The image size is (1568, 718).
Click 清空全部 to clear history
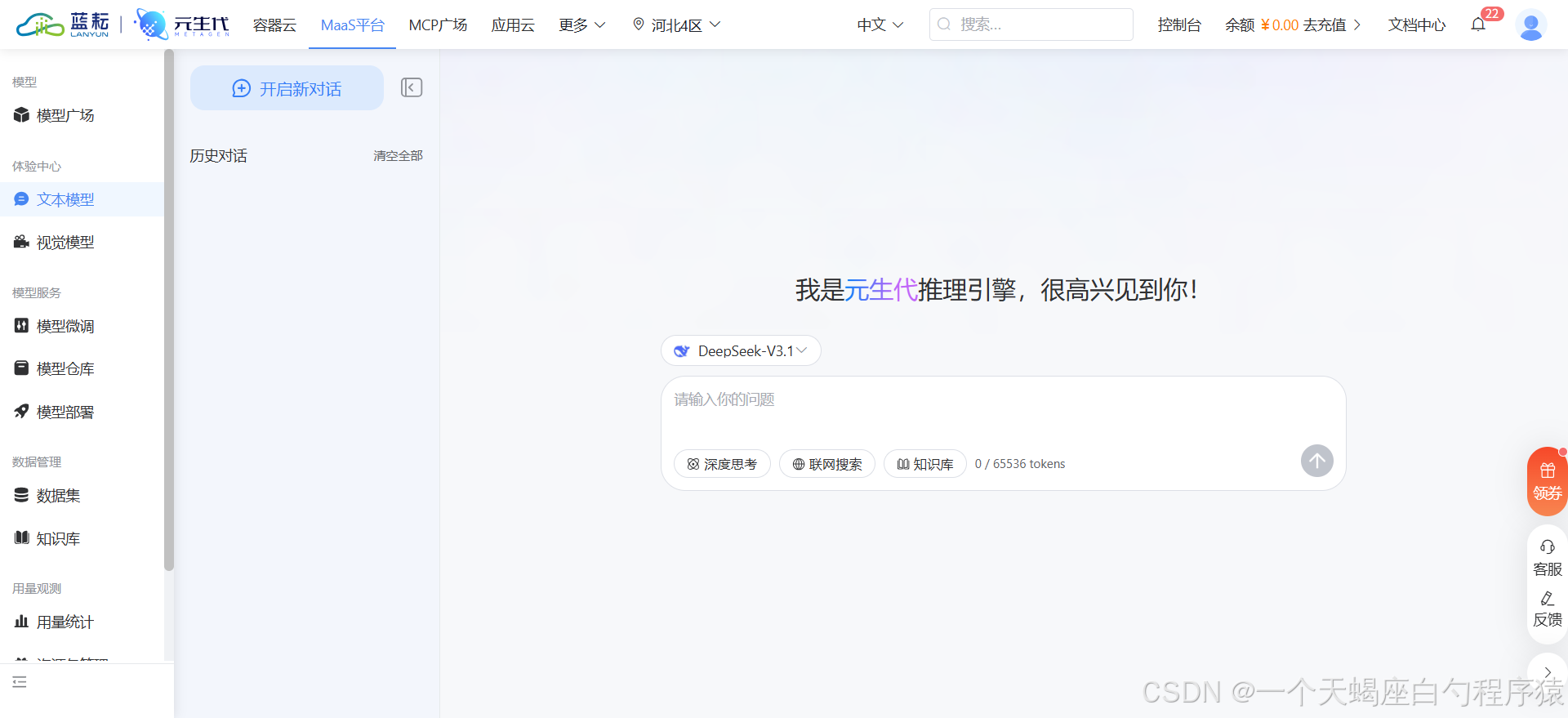point(398,155)
